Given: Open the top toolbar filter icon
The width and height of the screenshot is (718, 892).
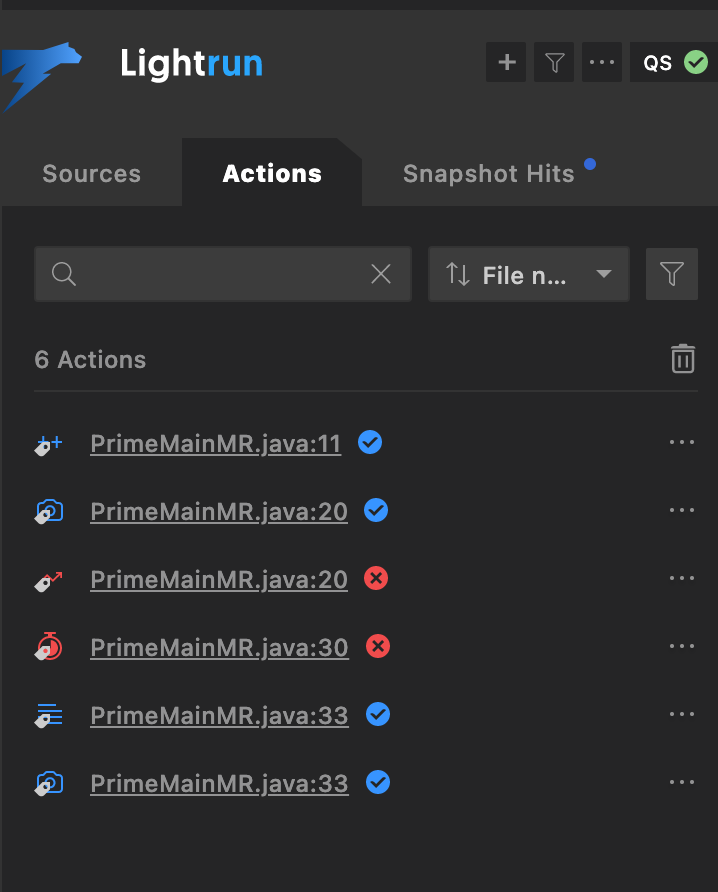Looking at the screenshot, I should point(554,63).
